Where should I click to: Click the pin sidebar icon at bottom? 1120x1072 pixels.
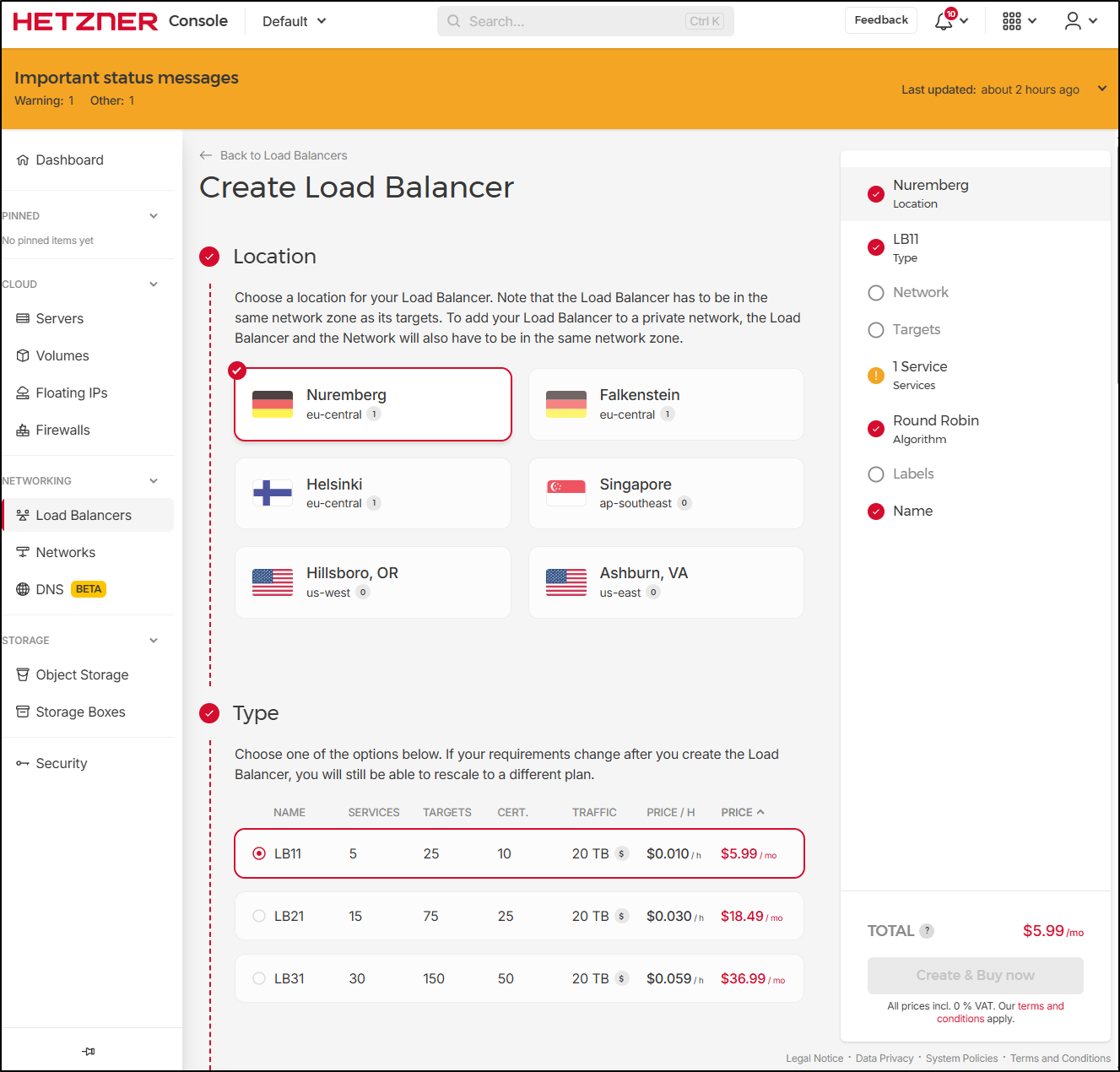pos(89,1051)
